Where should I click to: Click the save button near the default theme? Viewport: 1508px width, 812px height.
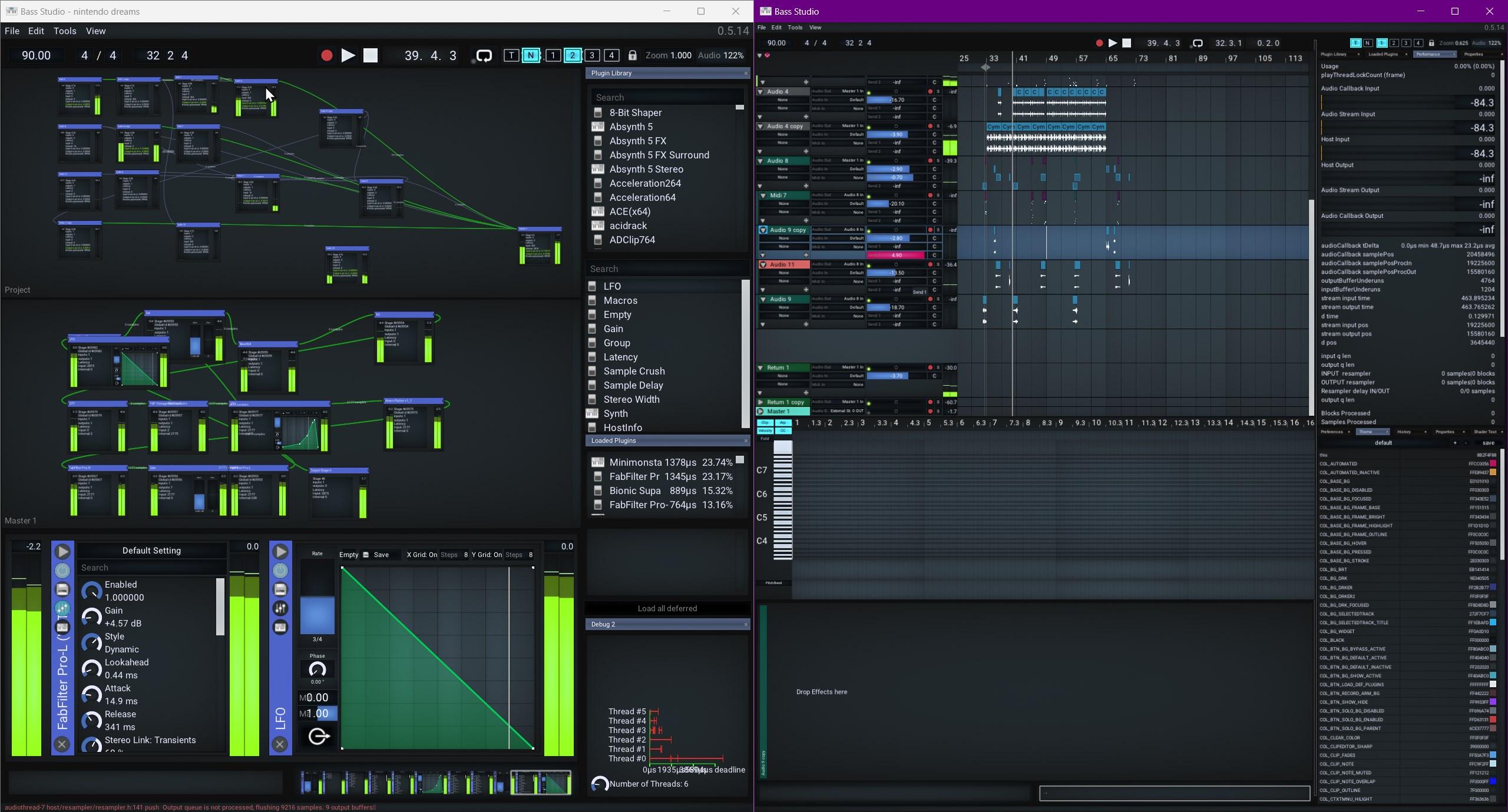pos(1489,443)
